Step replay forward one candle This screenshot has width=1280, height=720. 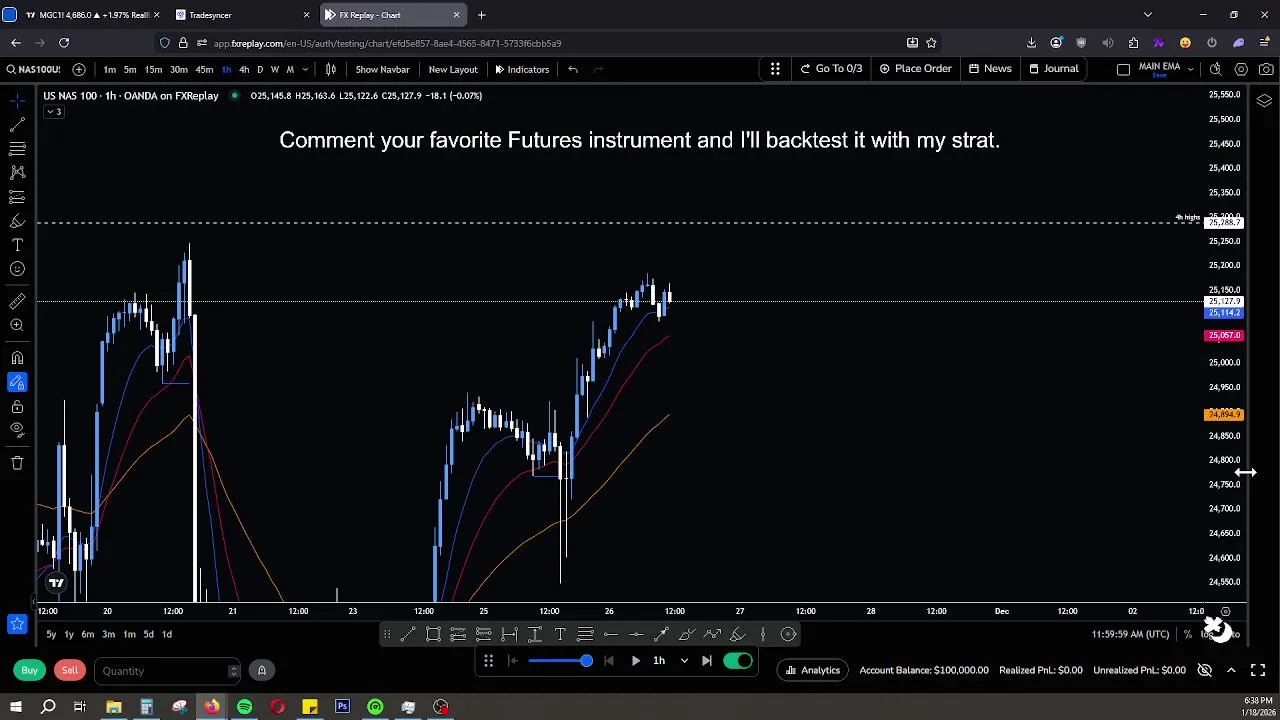click(x=707, y=660)
